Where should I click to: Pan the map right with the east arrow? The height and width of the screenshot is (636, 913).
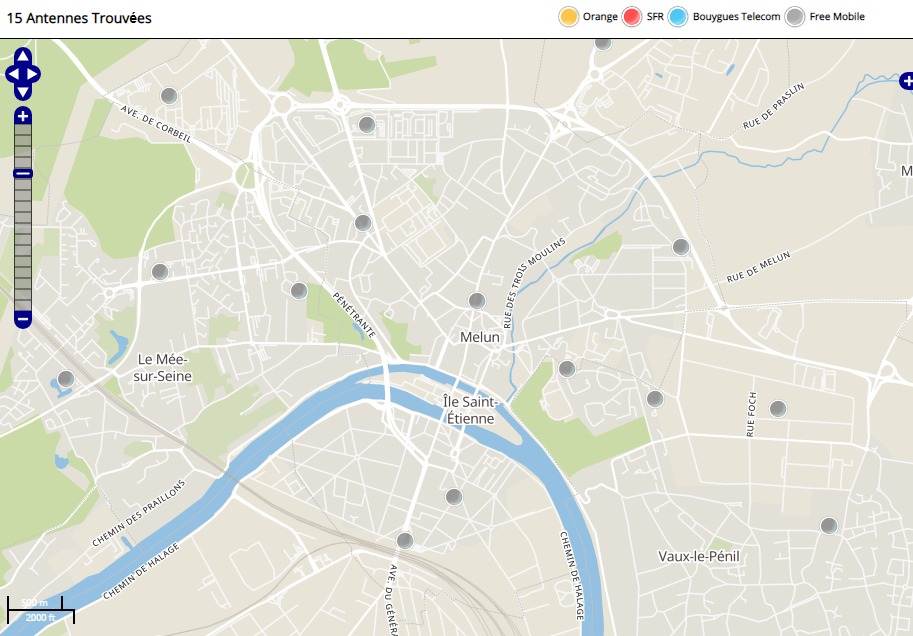coord(34,74)
